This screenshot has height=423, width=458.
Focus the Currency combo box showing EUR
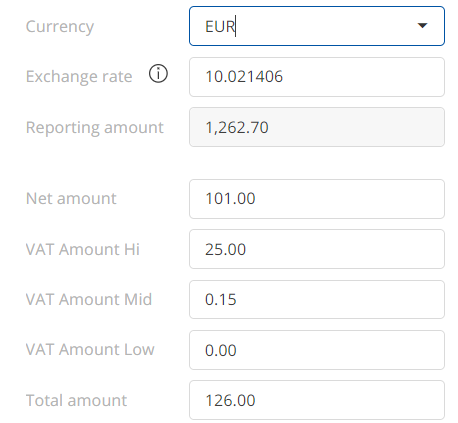pyautogui.click(x=317, y=26)
